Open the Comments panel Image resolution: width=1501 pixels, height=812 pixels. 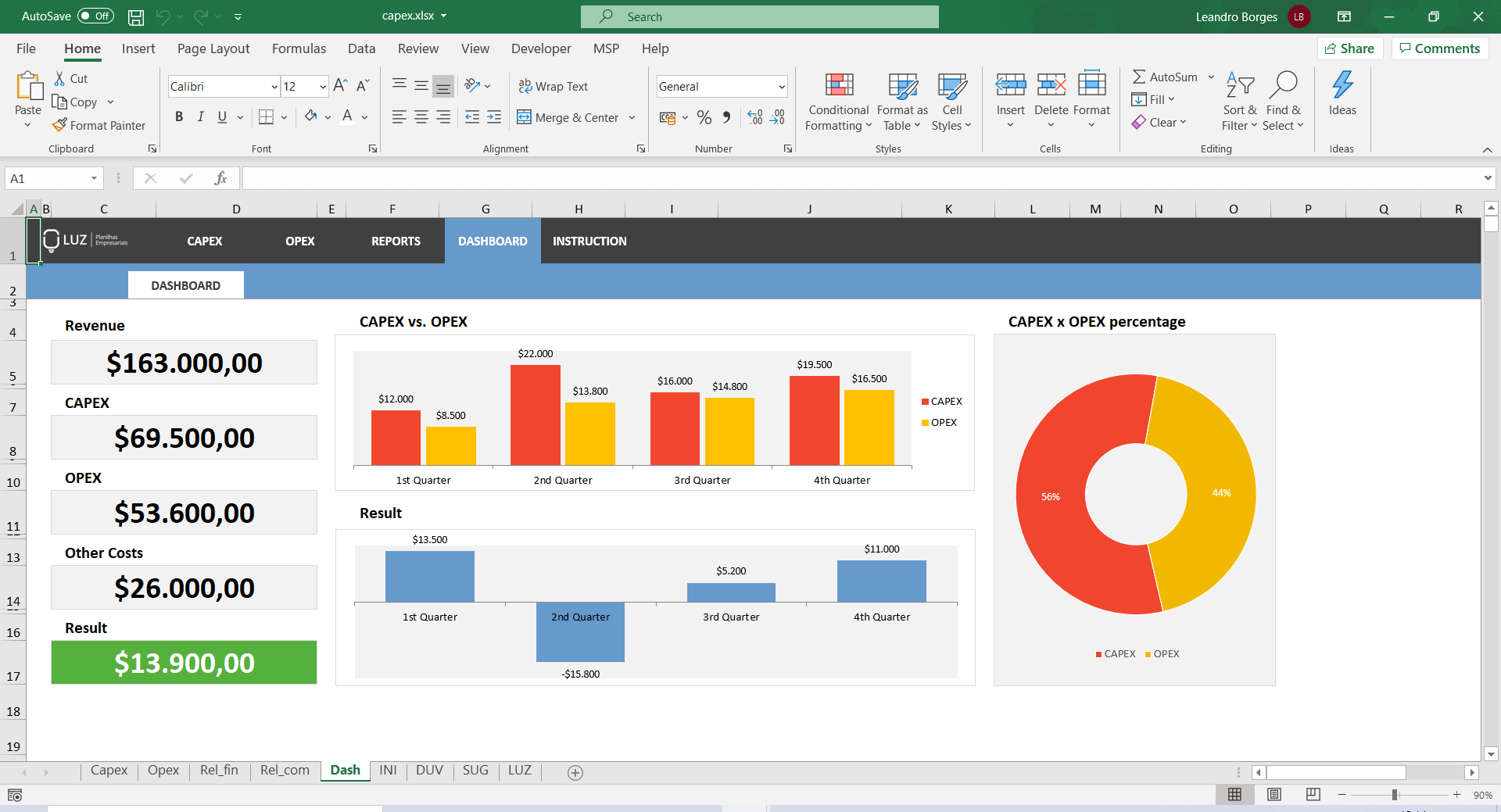[x=1439, y=48]
